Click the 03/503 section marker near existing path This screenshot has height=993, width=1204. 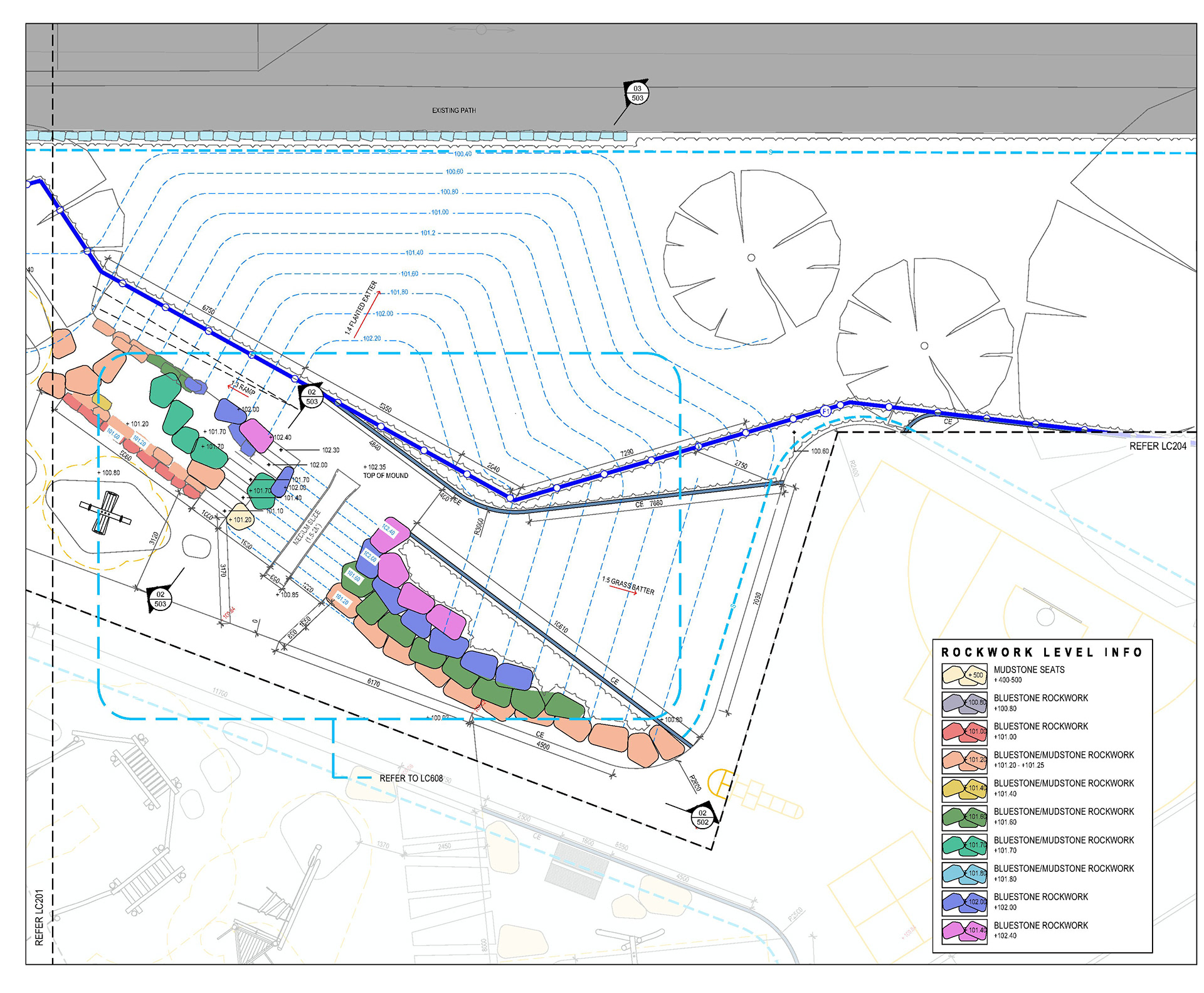[637, 93]
